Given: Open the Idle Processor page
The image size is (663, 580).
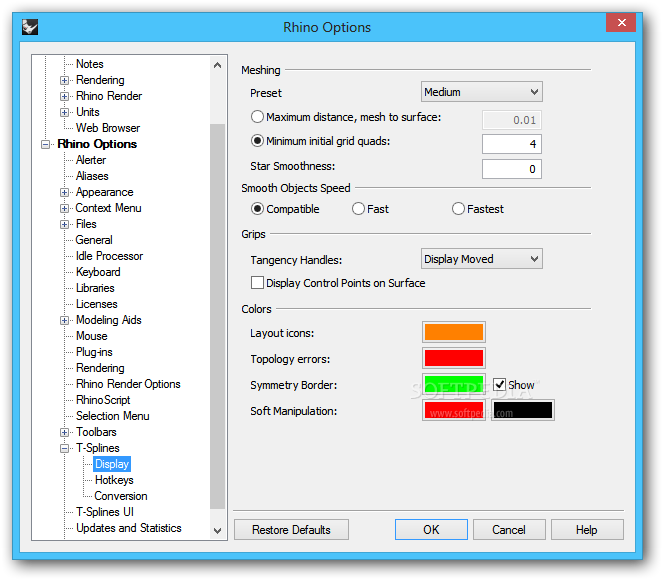Looking at the screenshot, I should [110, 256].
